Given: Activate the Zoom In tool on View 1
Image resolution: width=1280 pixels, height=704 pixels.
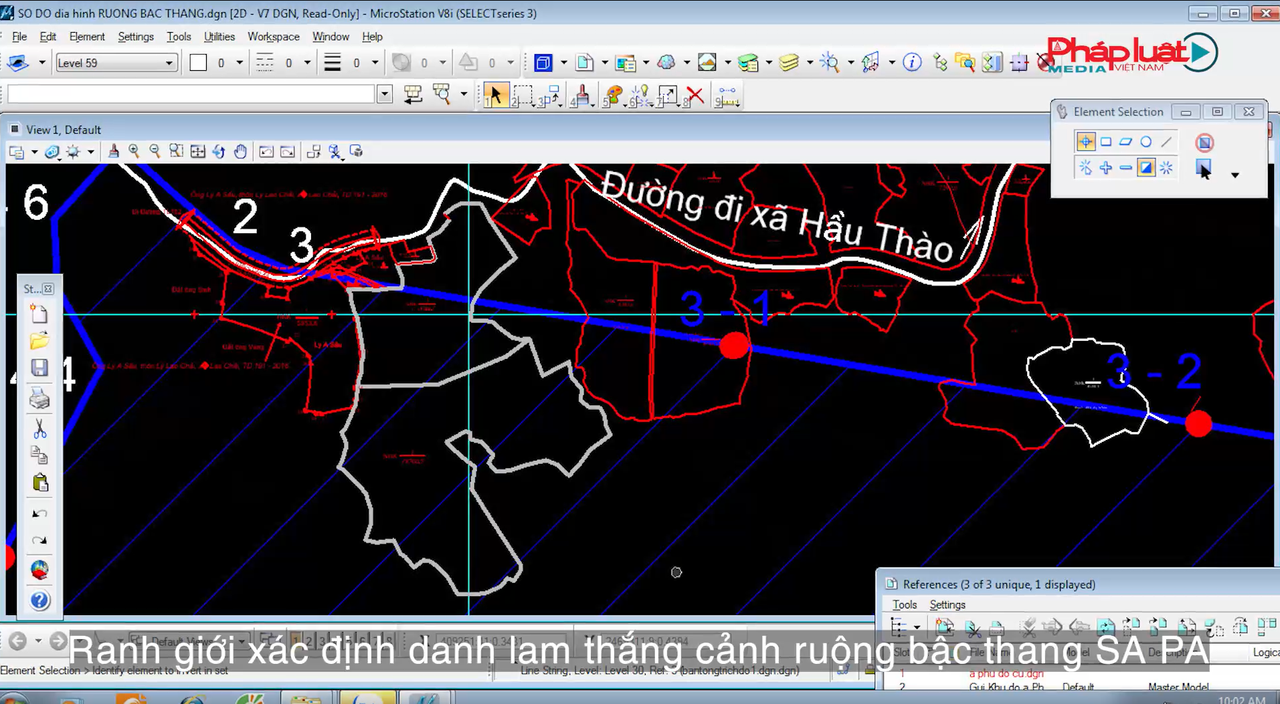Looking at the screenshot, I should click(x=133, y=151).
